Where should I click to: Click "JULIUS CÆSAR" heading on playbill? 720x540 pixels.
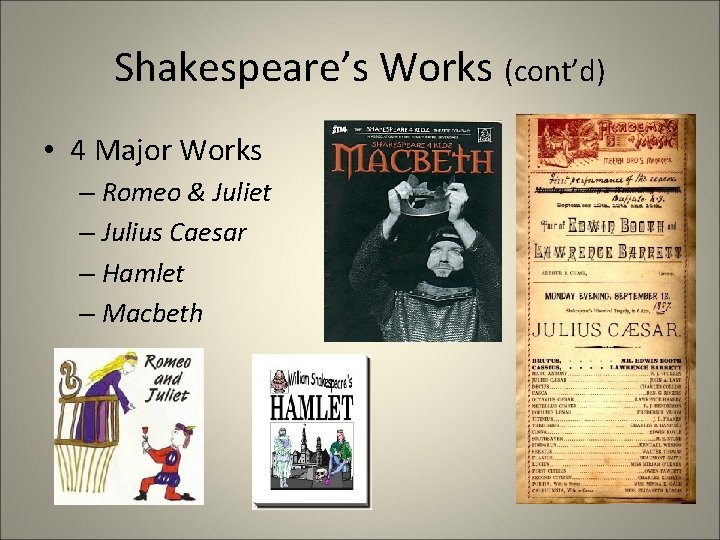[606, 330]
